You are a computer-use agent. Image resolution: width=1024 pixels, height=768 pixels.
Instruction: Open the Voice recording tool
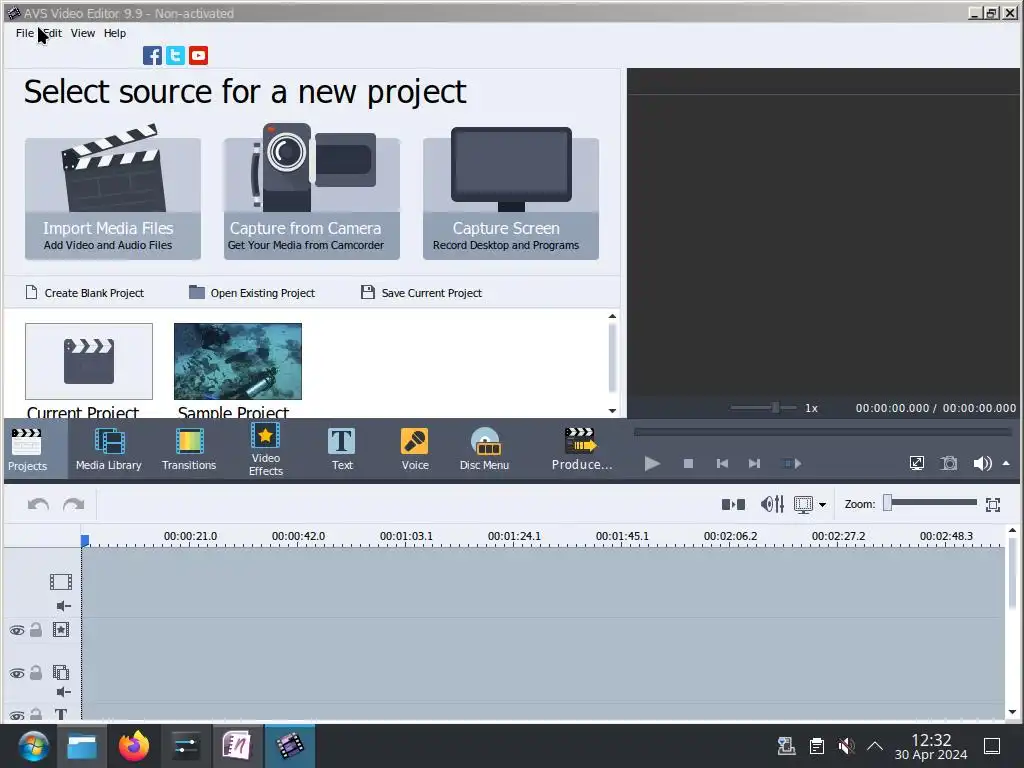pos(415,449)
